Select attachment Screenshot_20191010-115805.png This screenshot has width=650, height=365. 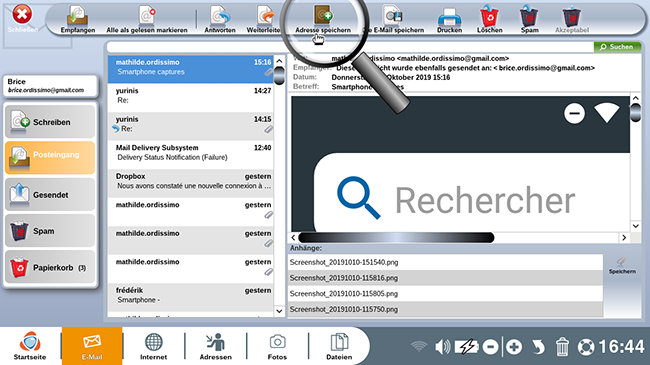445,294
